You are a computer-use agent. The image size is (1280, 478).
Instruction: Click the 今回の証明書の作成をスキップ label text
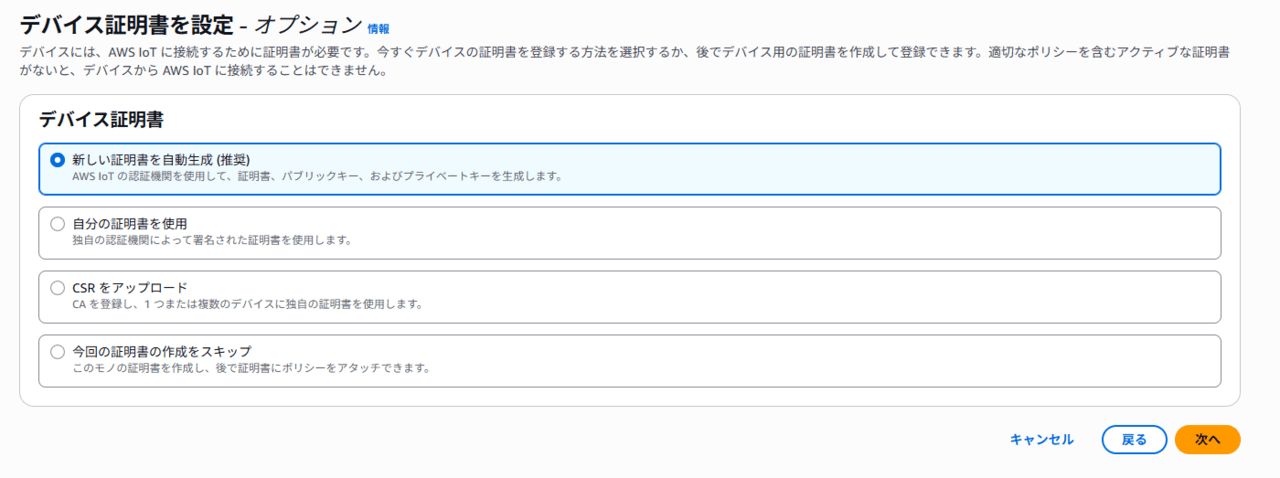tap(161, 352)
